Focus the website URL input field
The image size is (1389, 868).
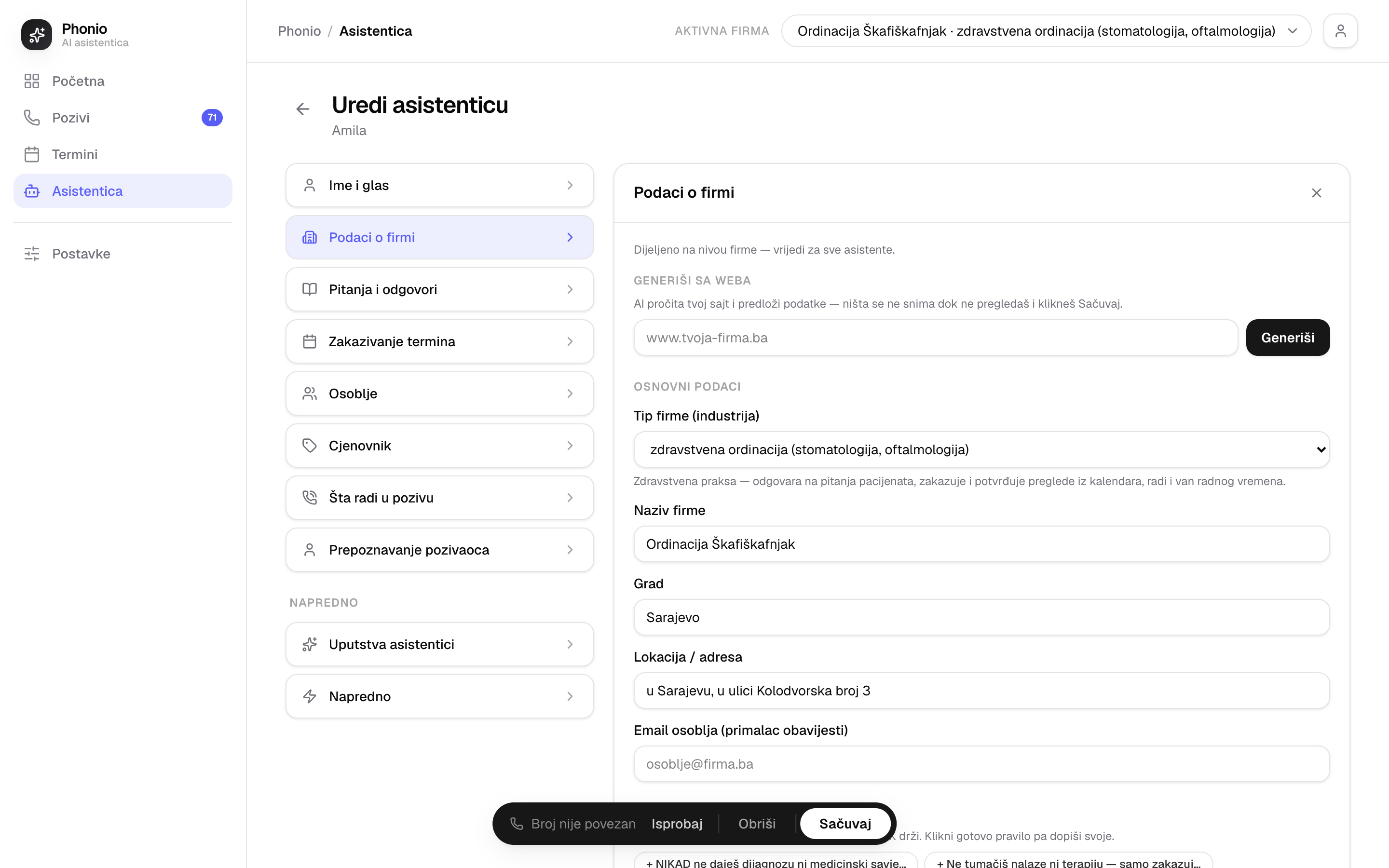coord(935,338)
